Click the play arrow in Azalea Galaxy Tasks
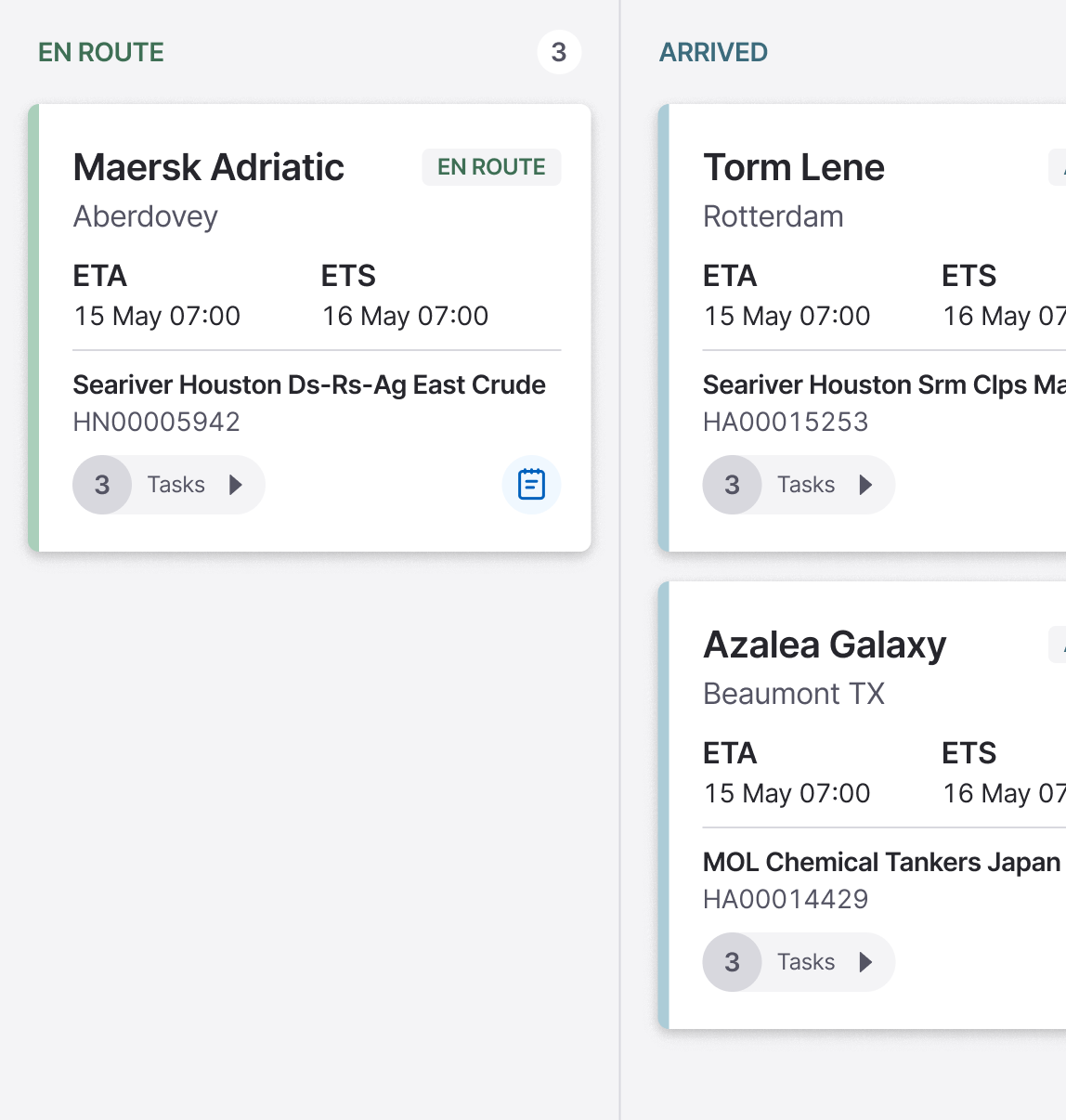 865,962
